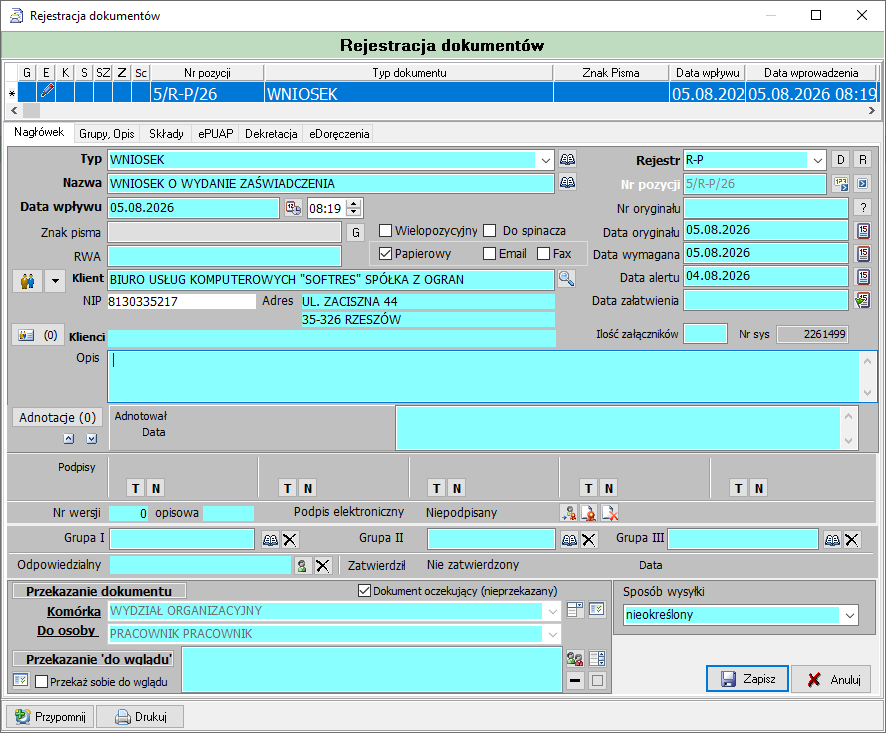Viewport: 886px width, 733px height.
Task: Expand the Komórka dropdown
Action: point(552,611)
